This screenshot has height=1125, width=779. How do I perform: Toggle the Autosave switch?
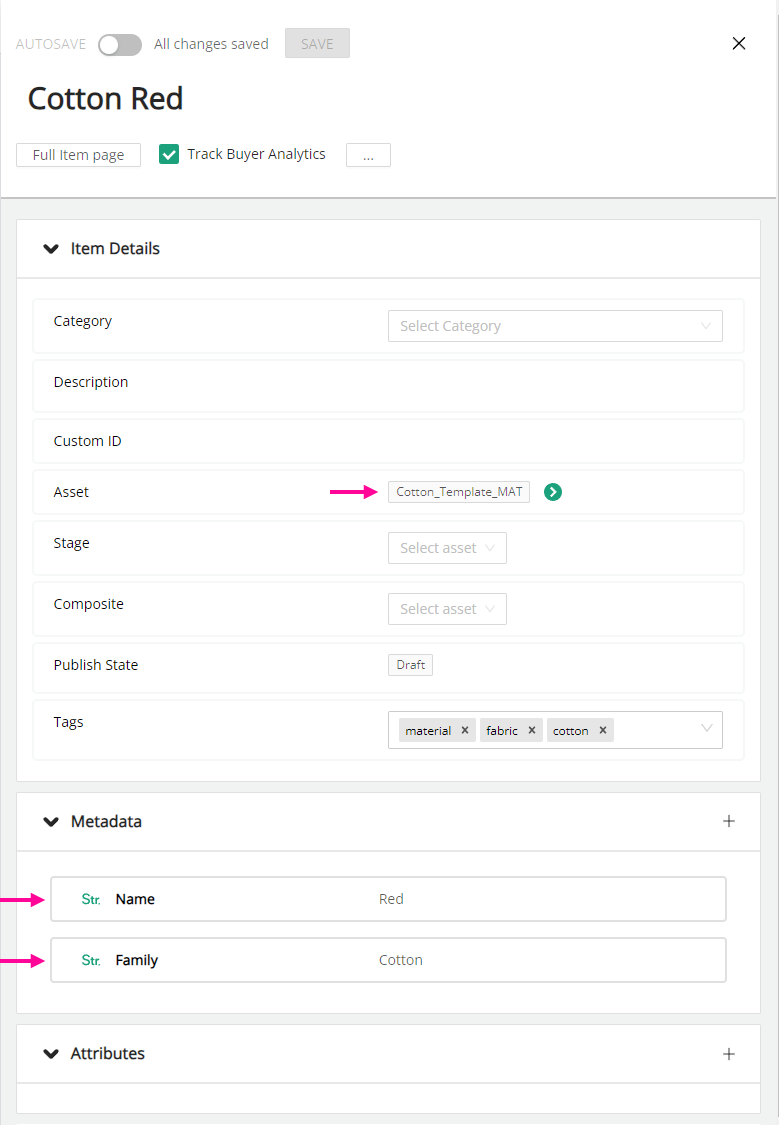click(120, 44)
